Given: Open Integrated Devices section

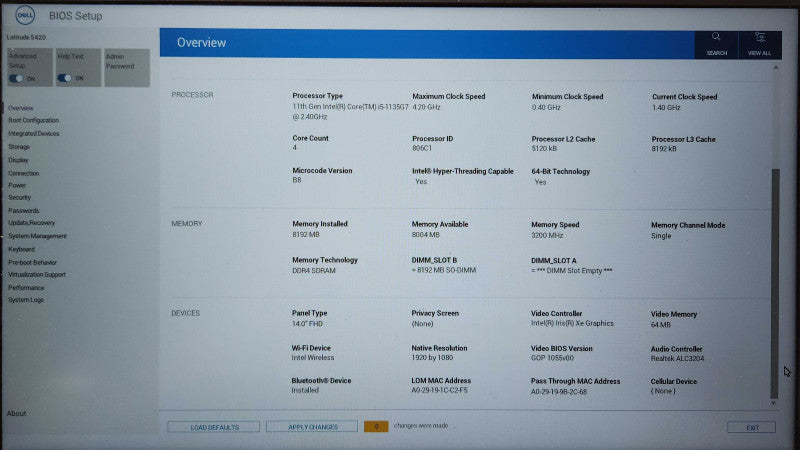Looking at the screenshot, I should (x=34, y=134).
